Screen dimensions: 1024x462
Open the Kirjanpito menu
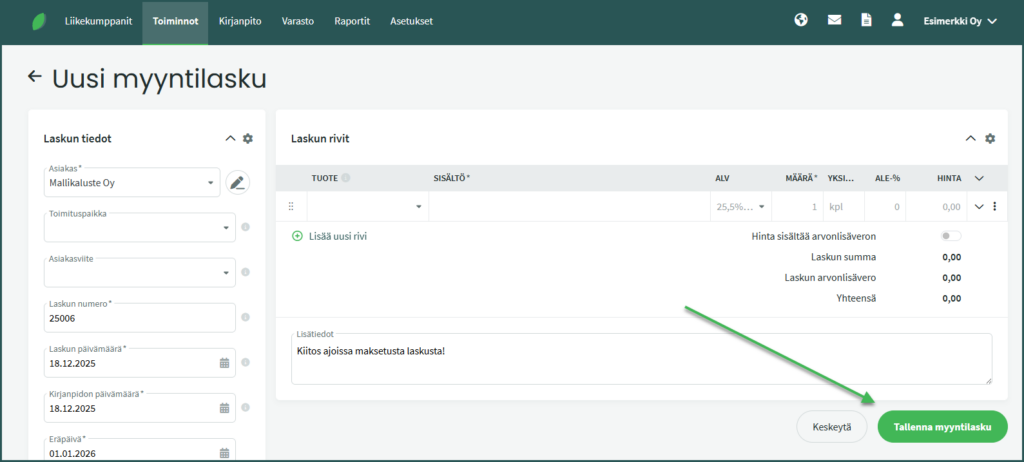point(240,21)
